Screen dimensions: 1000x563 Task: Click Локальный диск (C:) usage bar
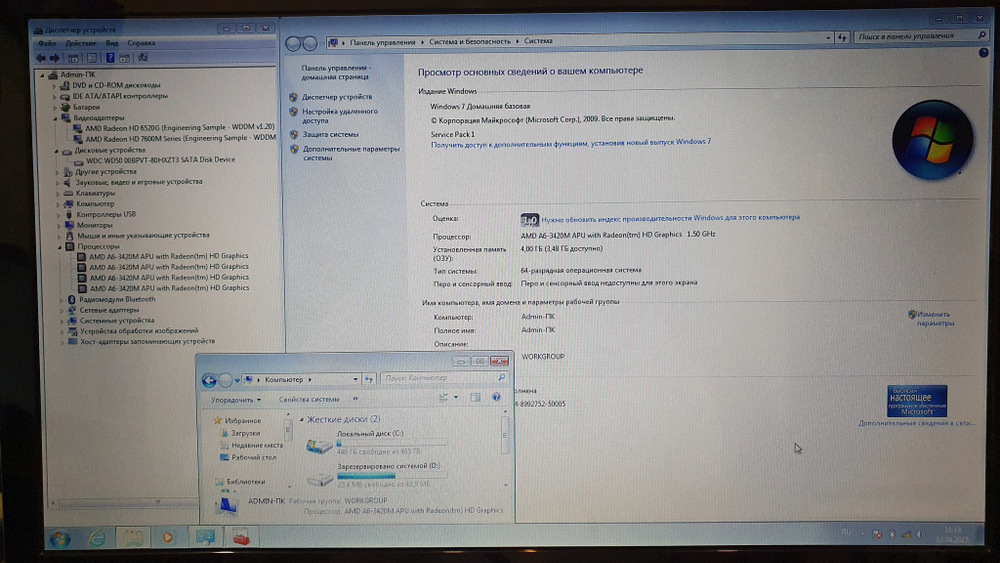click(392, 442)
